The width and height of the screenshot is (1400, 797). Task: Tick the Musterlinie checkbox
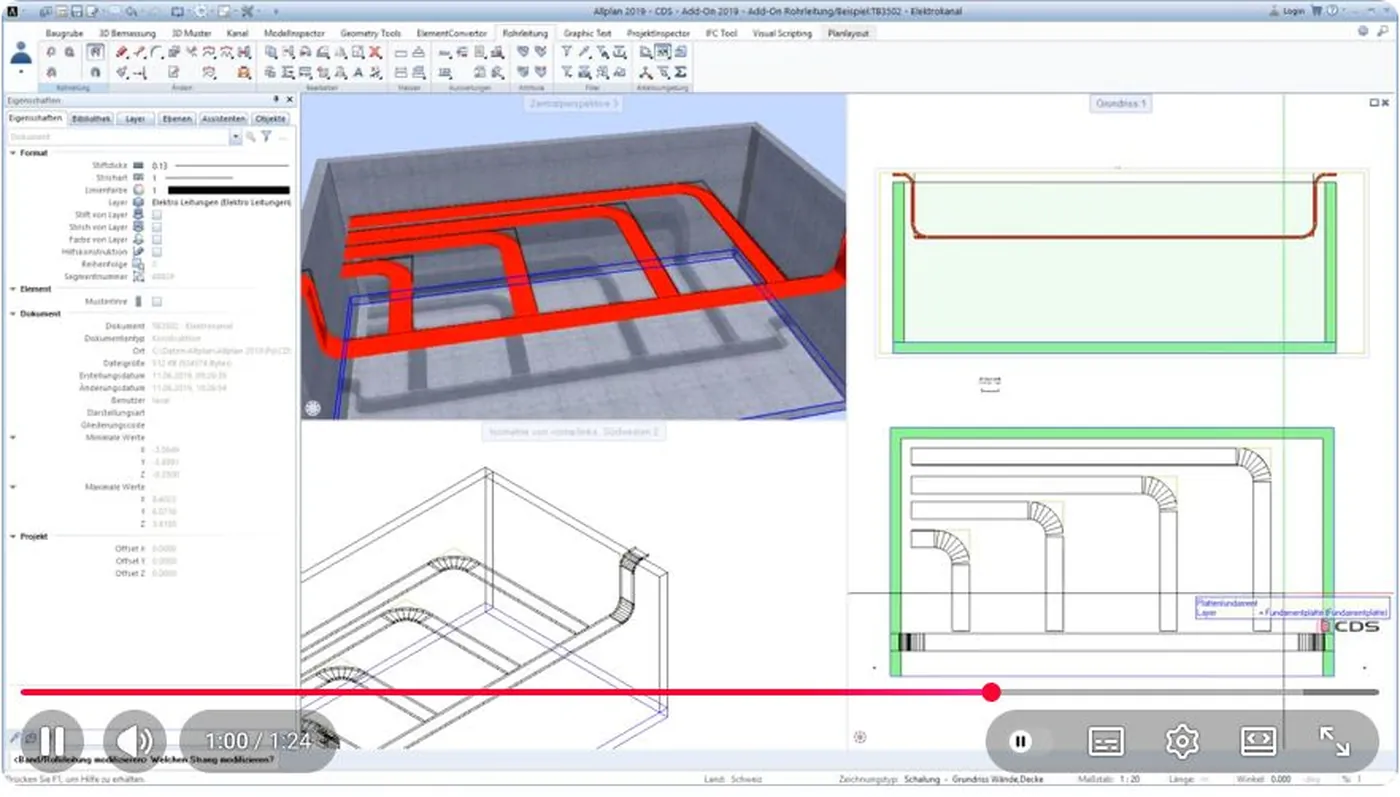(x=157, y=301)
